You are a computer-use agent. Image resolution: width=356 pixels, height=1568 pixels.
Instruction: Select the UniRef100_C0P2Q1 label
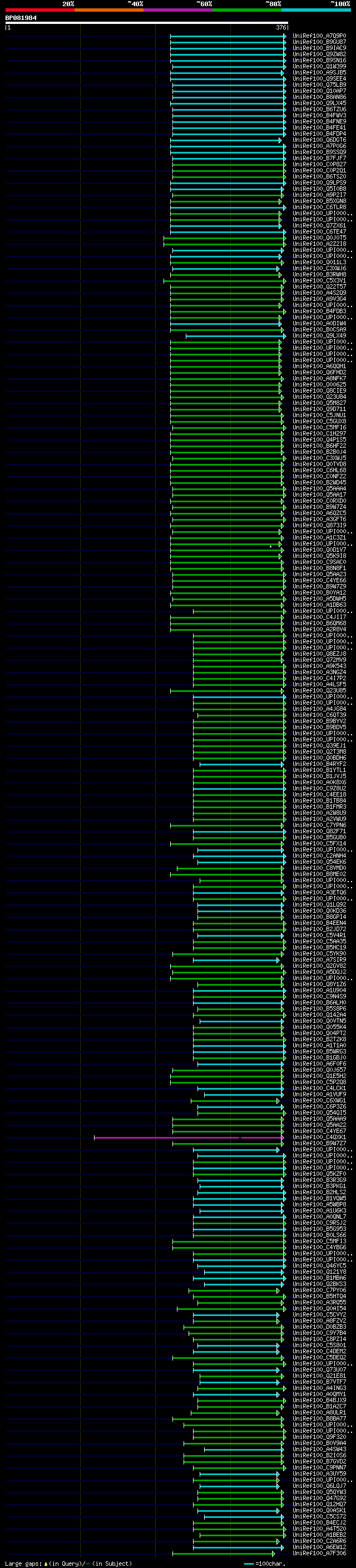pyautogui.click(x=319, y=170)
